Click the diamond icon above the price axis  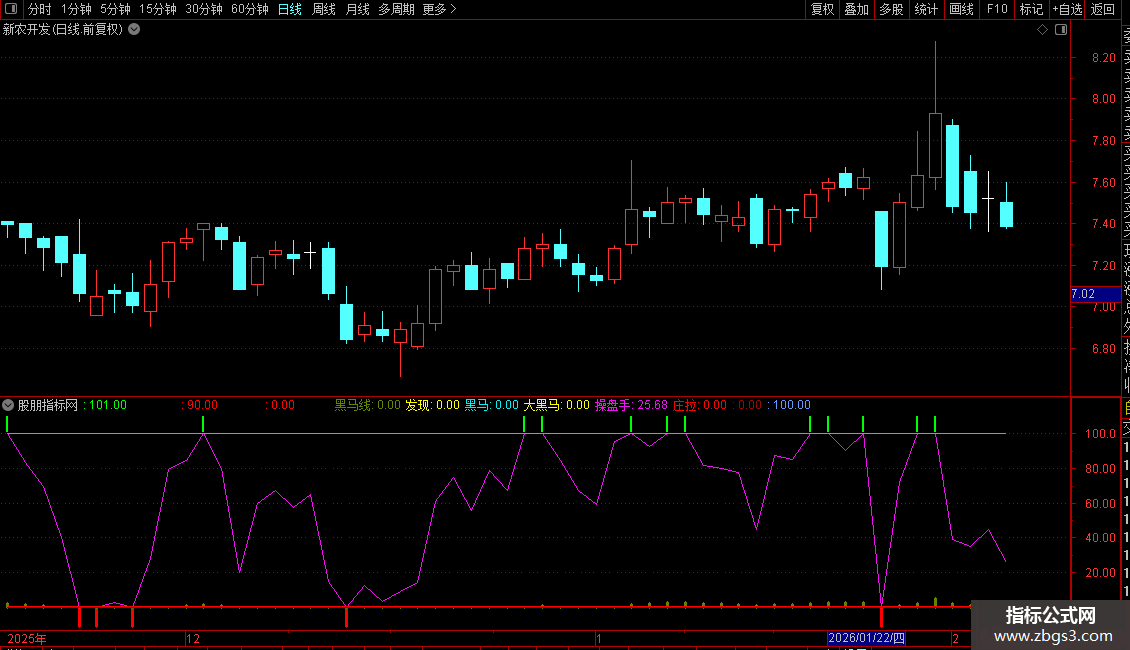click(x=1042, y=30)
